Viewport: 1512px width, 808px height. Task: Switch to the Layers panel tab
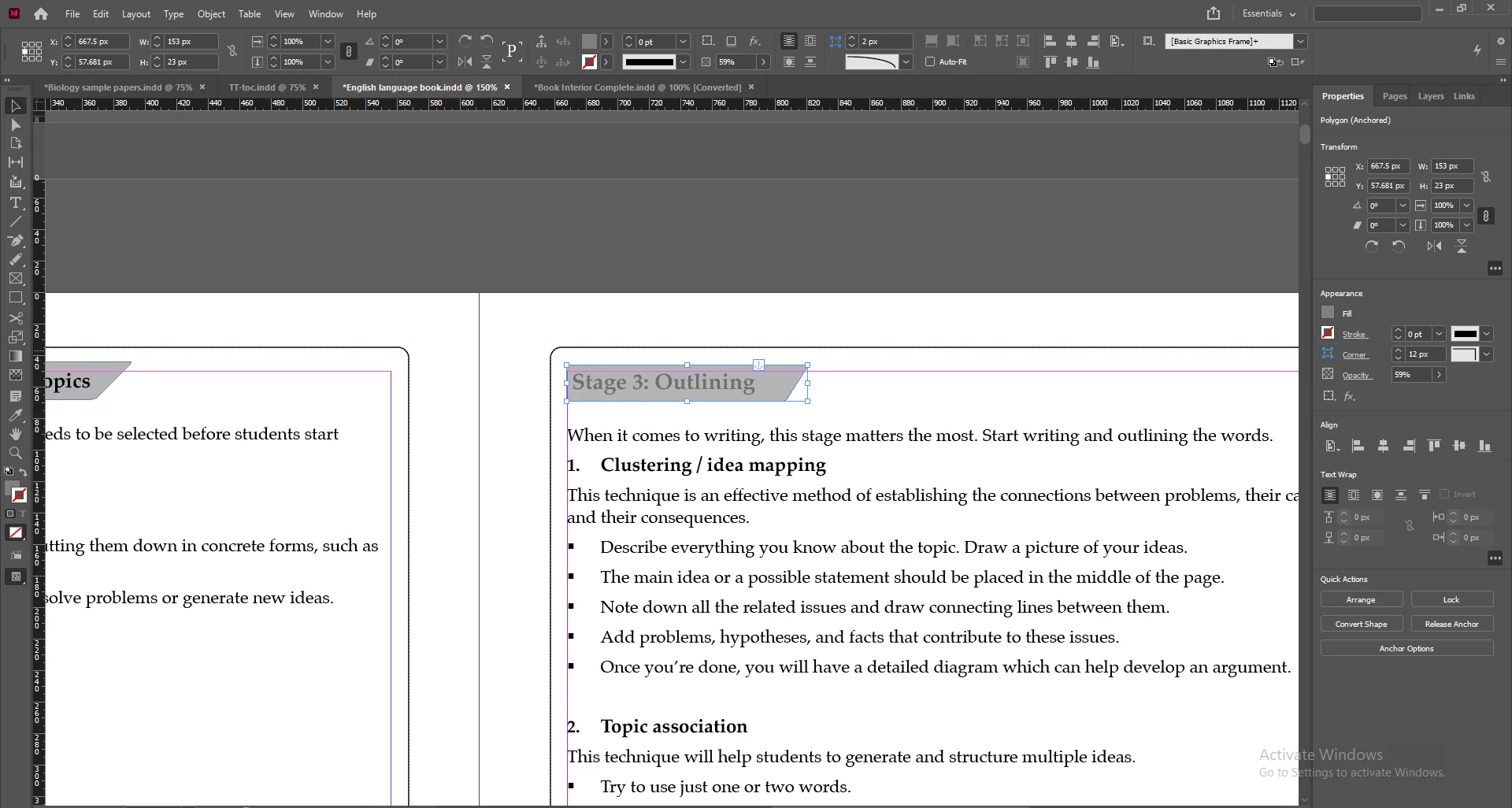tap(1430, 96)
